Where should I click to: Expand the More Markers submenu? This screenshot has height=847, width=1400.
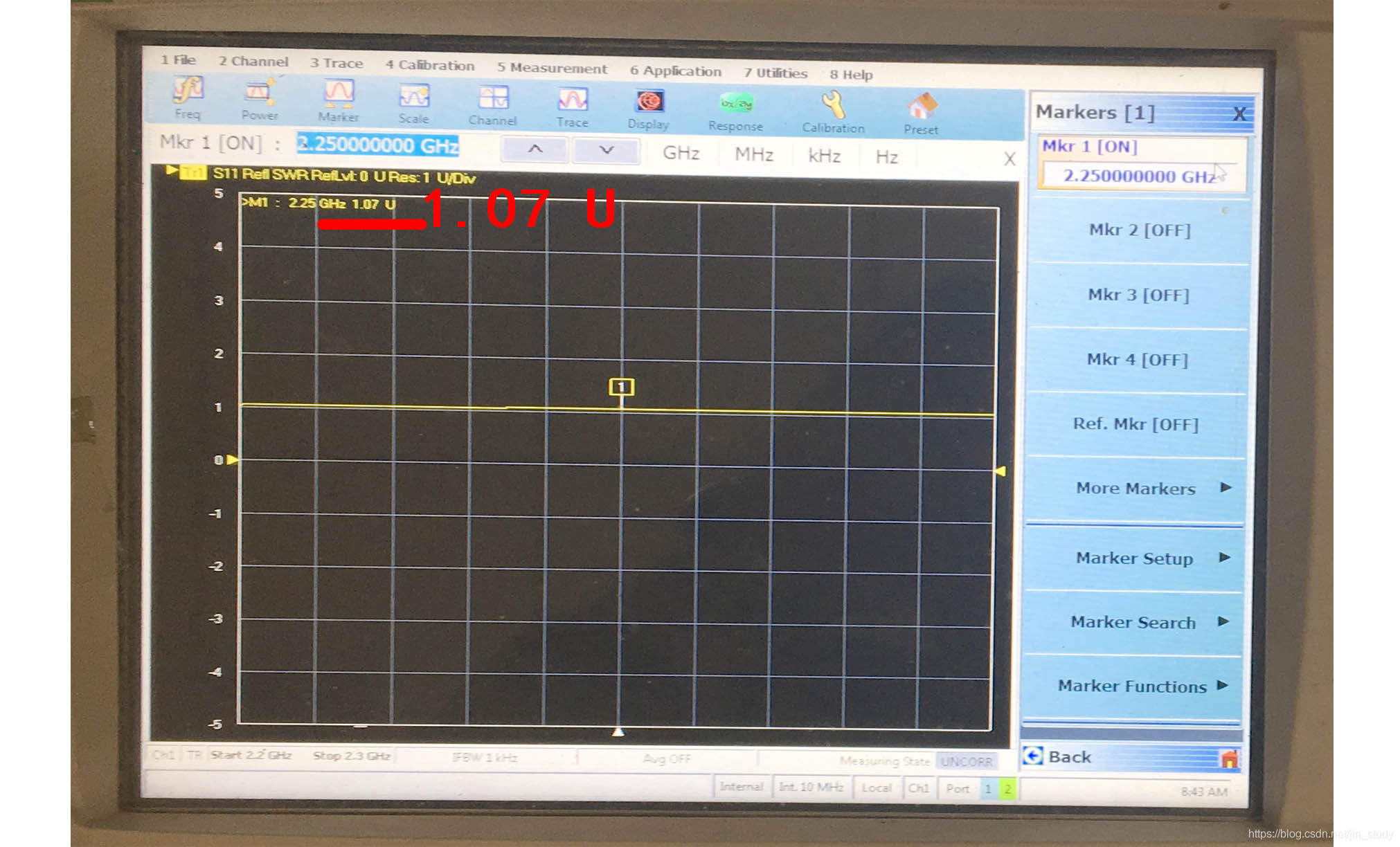pyautogui.click(x=1136, y=489)
